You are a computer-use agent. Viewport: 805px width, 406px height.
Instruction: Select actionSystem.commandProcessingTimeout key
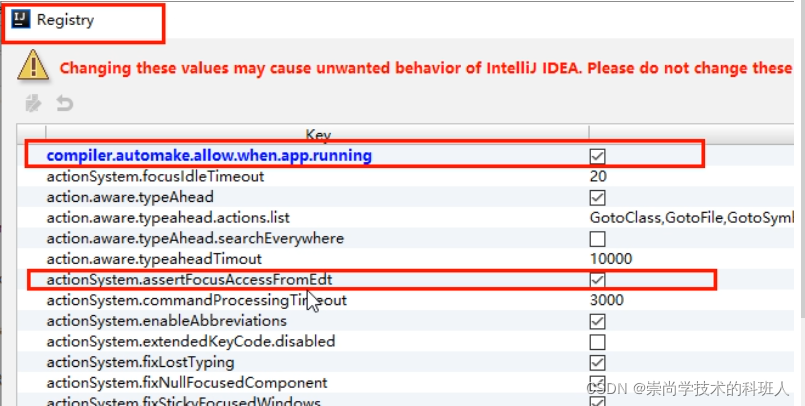pyautogui.click(x=197, y=300)
